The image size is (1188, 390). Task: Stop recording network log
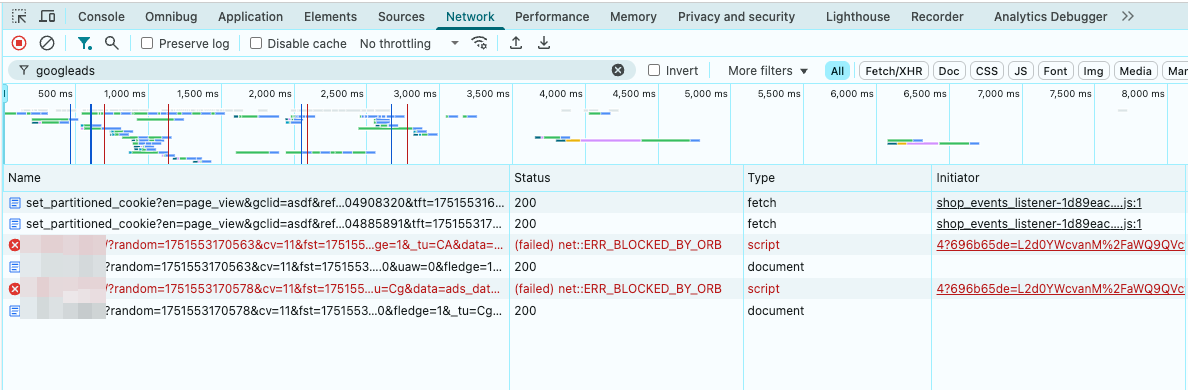click(19, 44)
